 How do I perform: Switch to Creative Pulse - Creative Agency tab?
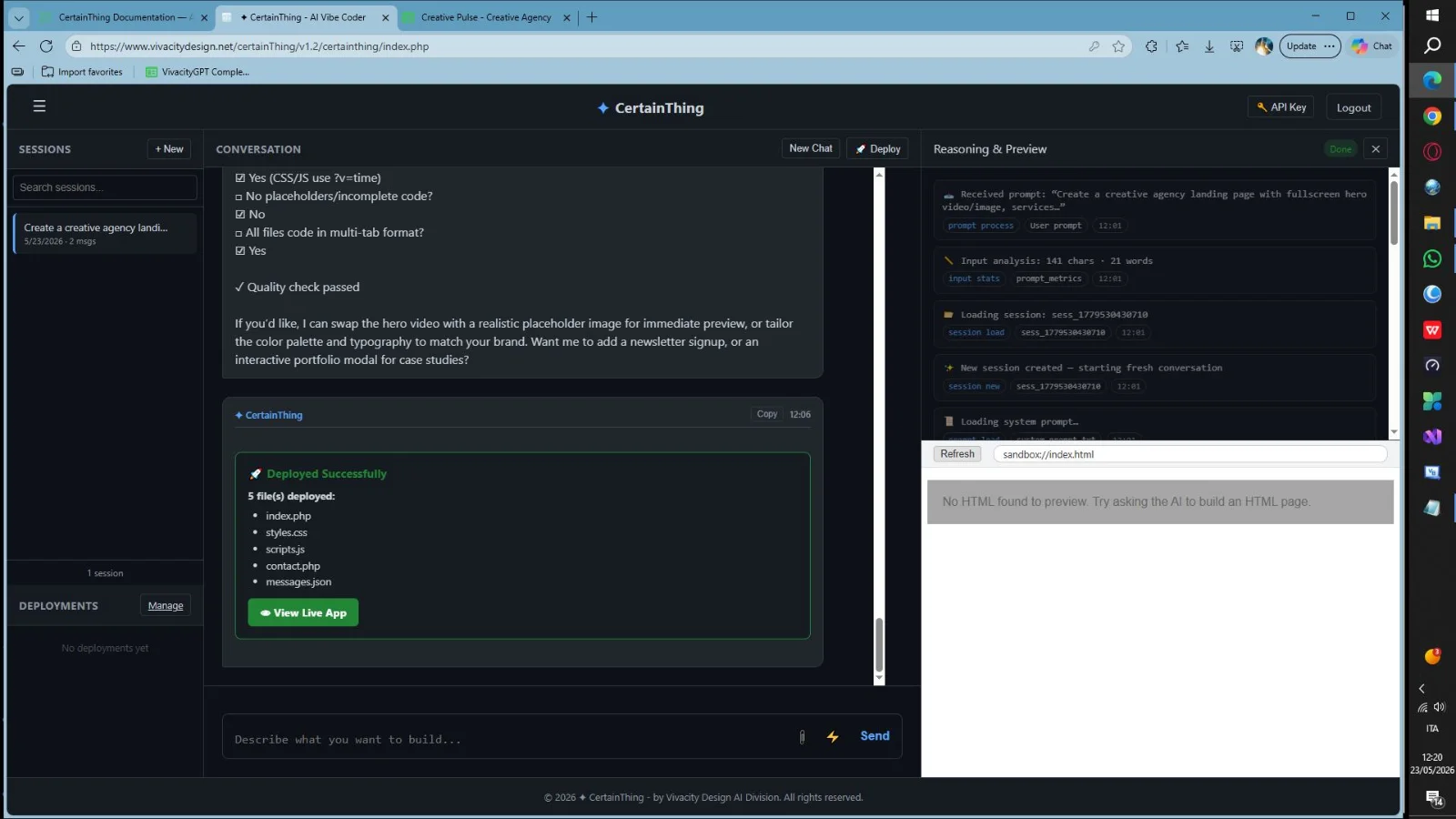coord(486,17)
